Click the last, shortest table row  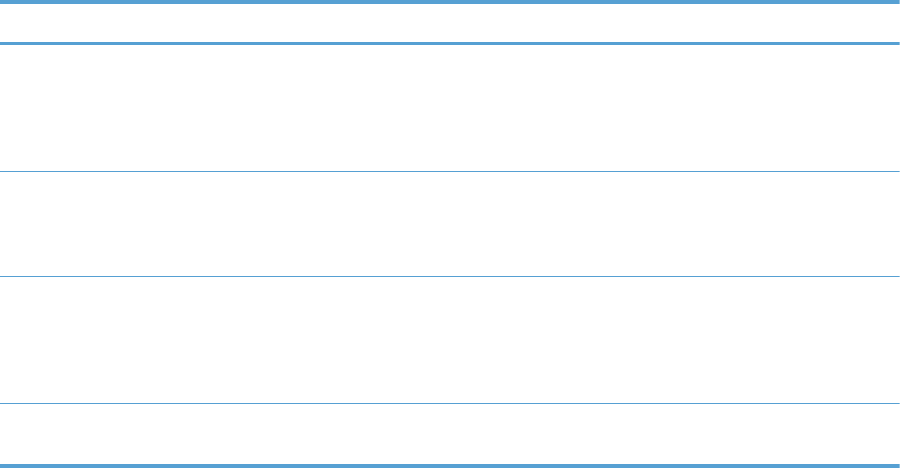tap(450, 433)
